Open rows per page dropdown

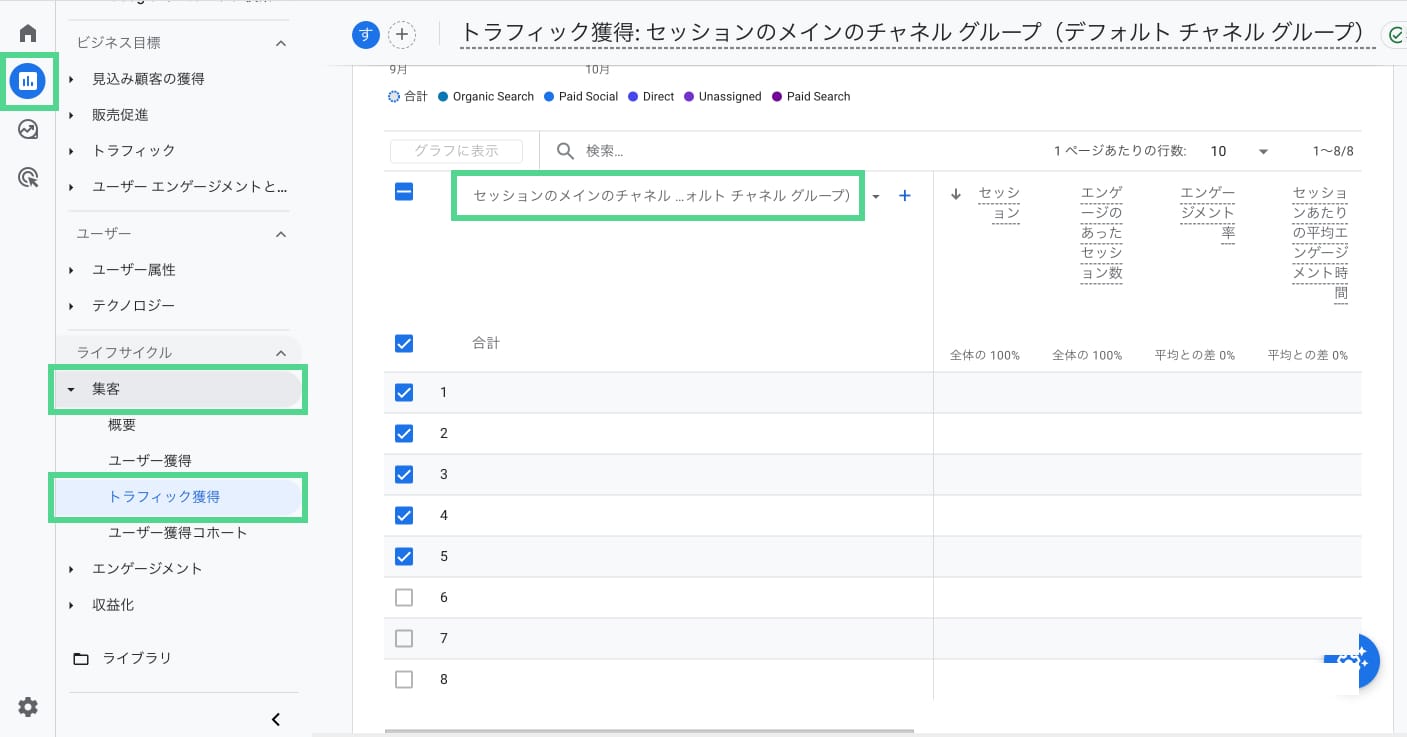[1239, 151]
